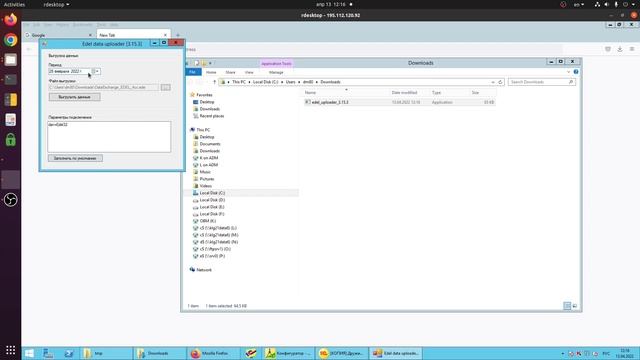Click the connection parameters text area
The image size is (640, 360).
(x=109, y=137)
